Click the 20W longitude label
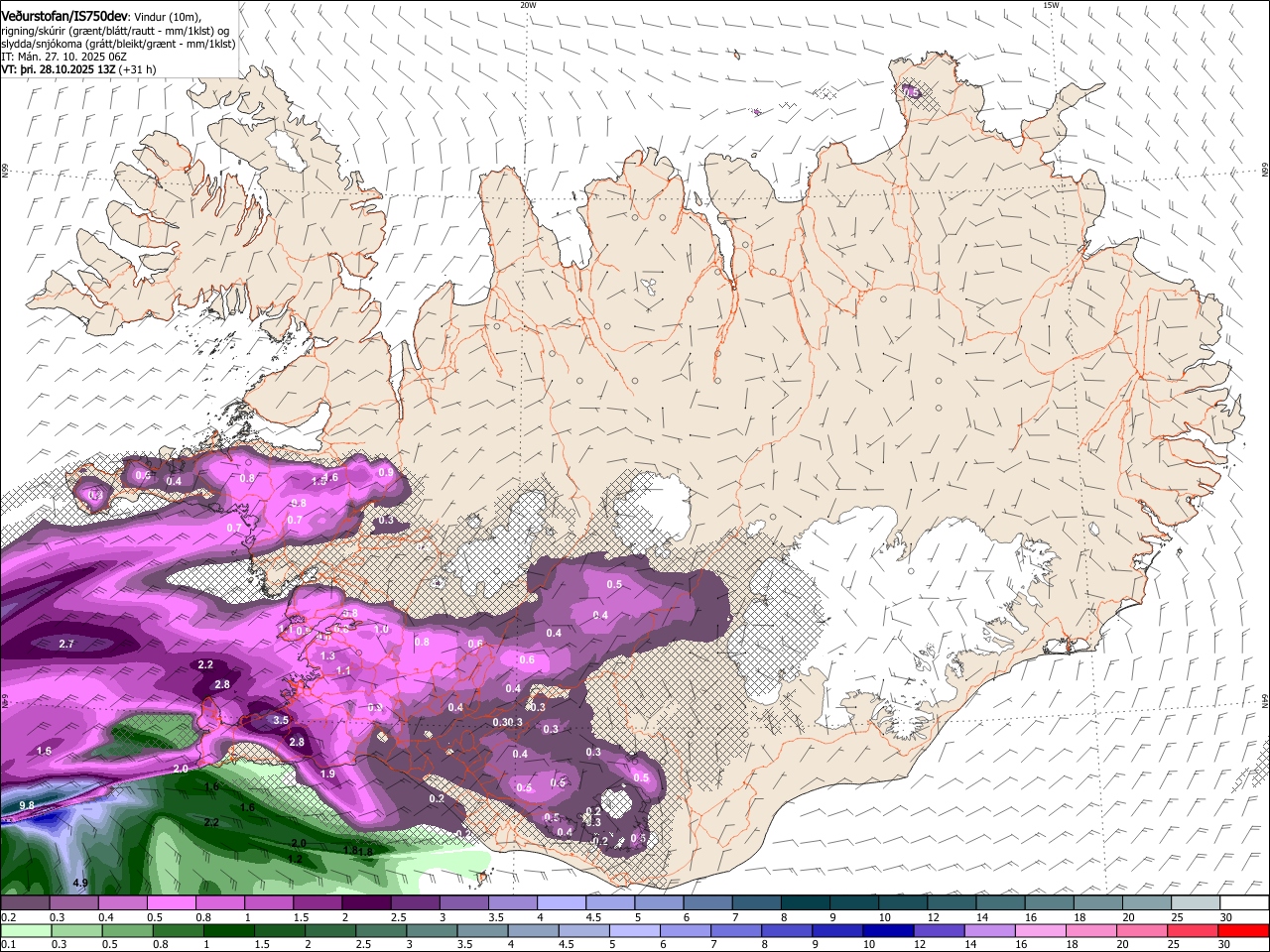This screenshot has height=952, width=1270. coord(528,5)
